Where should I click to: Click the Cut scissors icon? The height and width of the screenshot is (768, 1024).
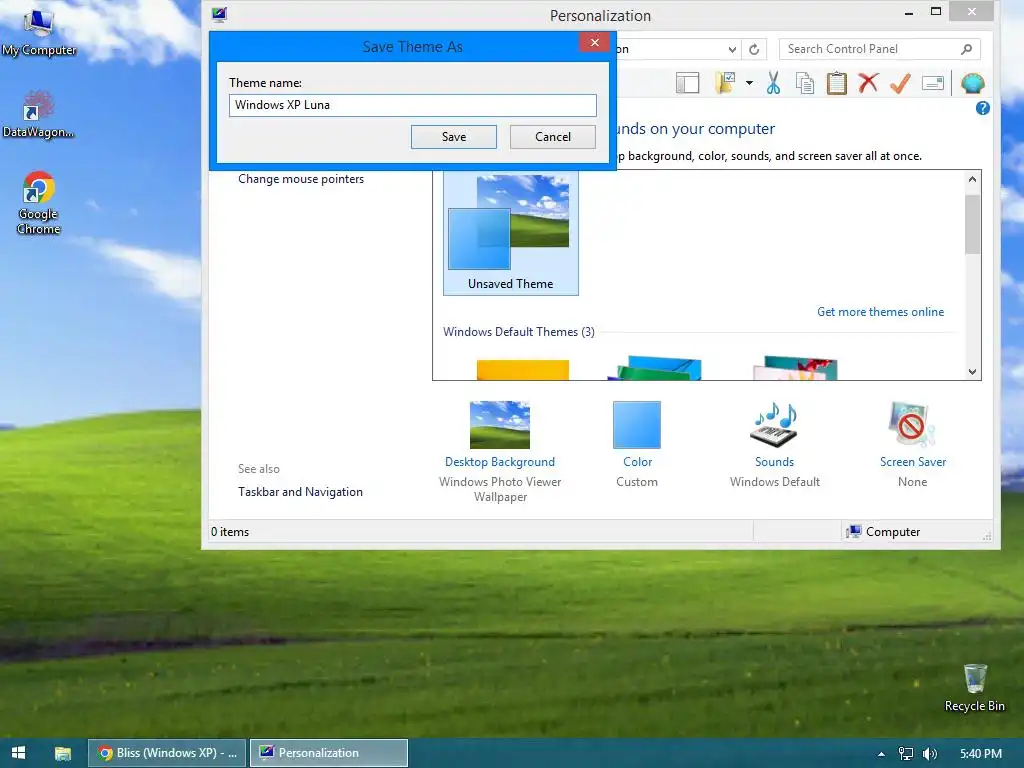pos(773,83)
